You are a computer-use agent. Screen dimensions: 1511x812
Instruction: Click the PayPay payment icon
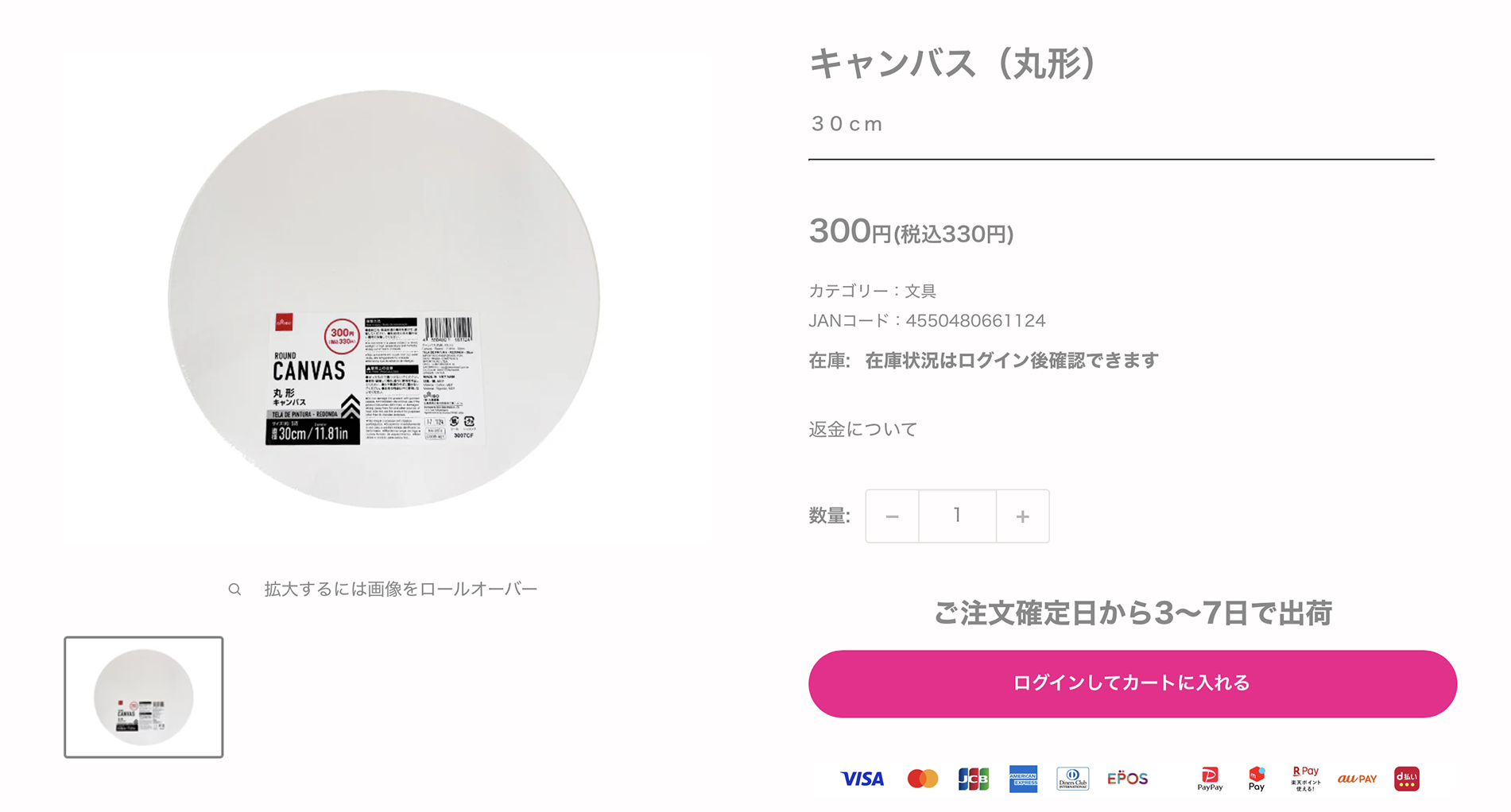pyautogui.click(x=1210, y=779)
